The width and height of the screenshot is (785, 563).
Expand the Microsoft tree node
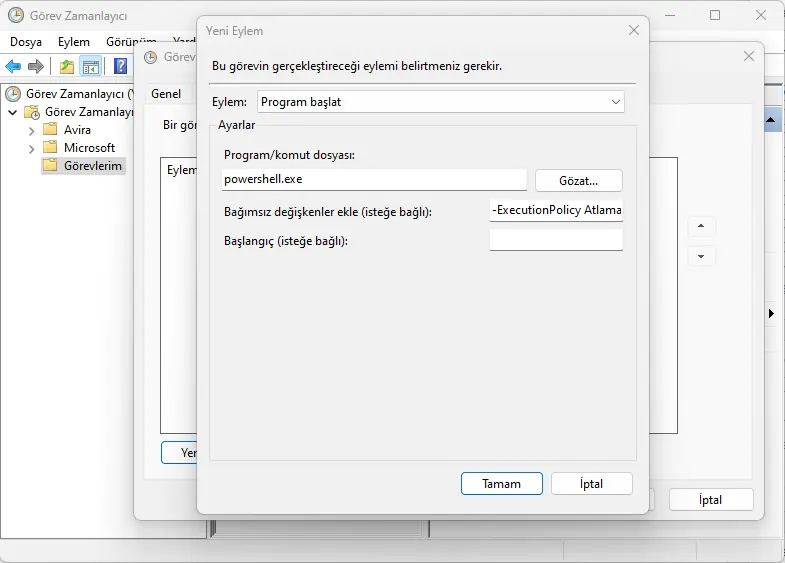(x=31, y=148)
